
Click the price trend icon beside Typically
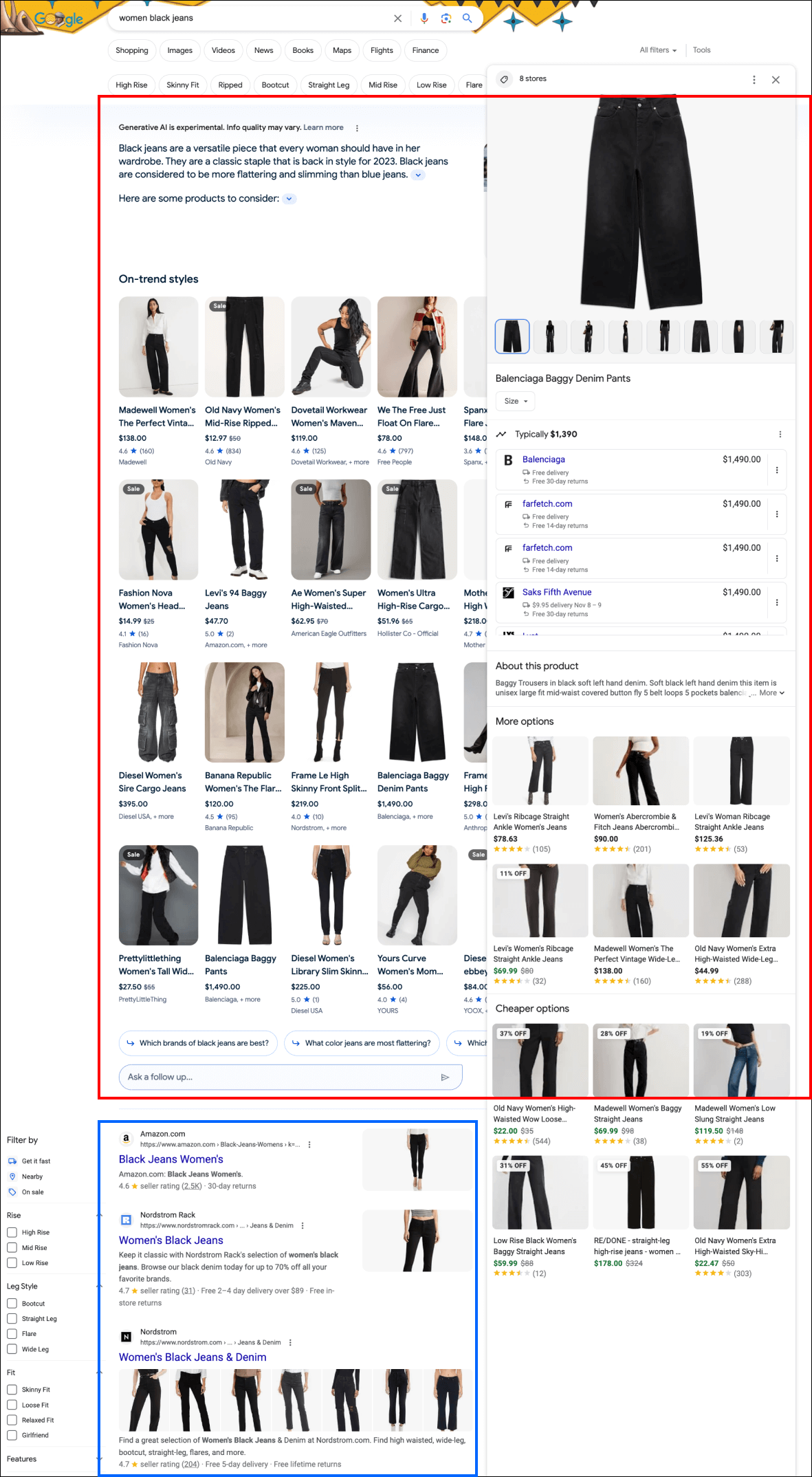(x=501, y=435)
